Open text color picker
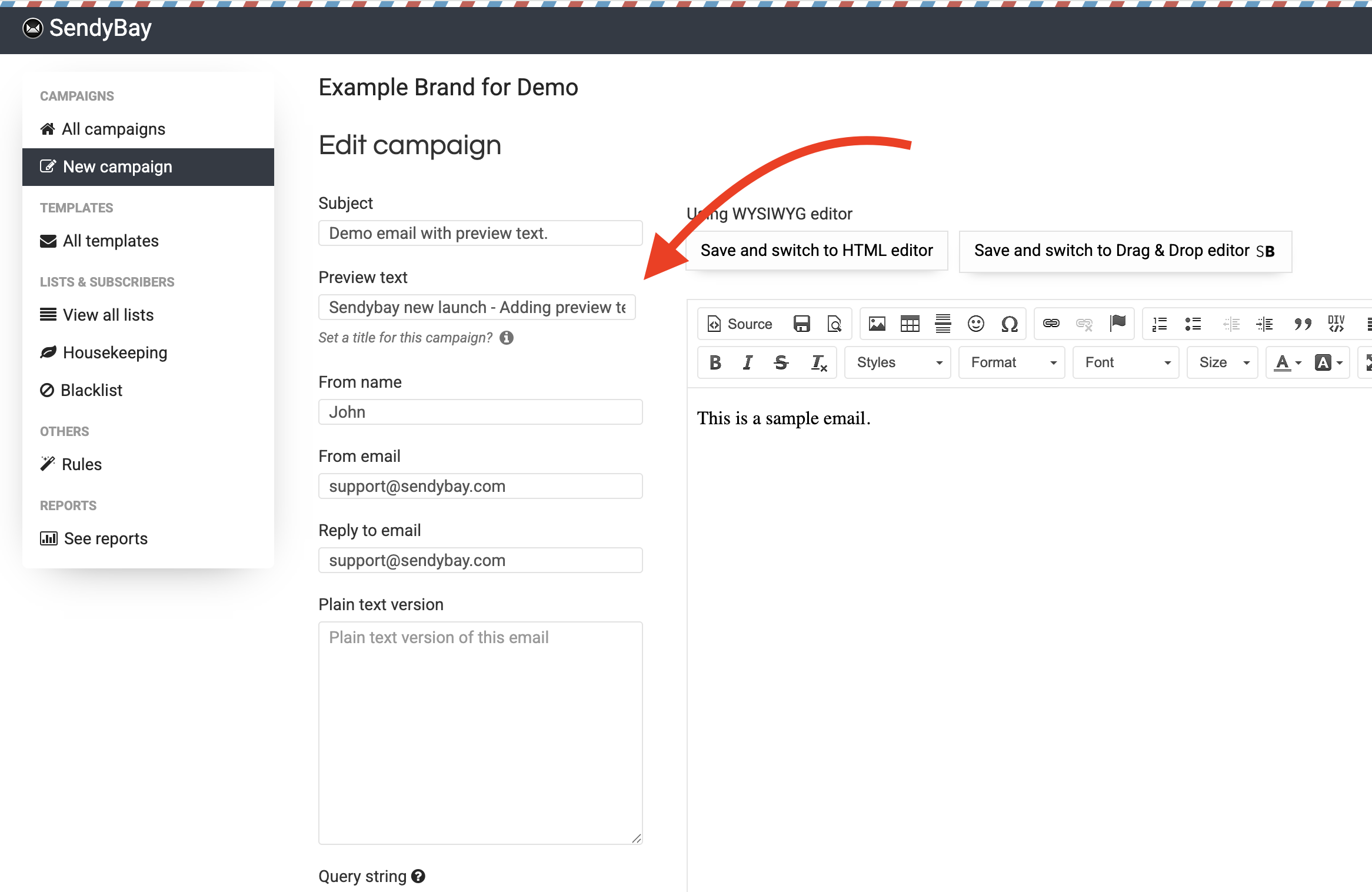The width and height of the screenshot is (1372, 892). click(x=1287, y=362)
